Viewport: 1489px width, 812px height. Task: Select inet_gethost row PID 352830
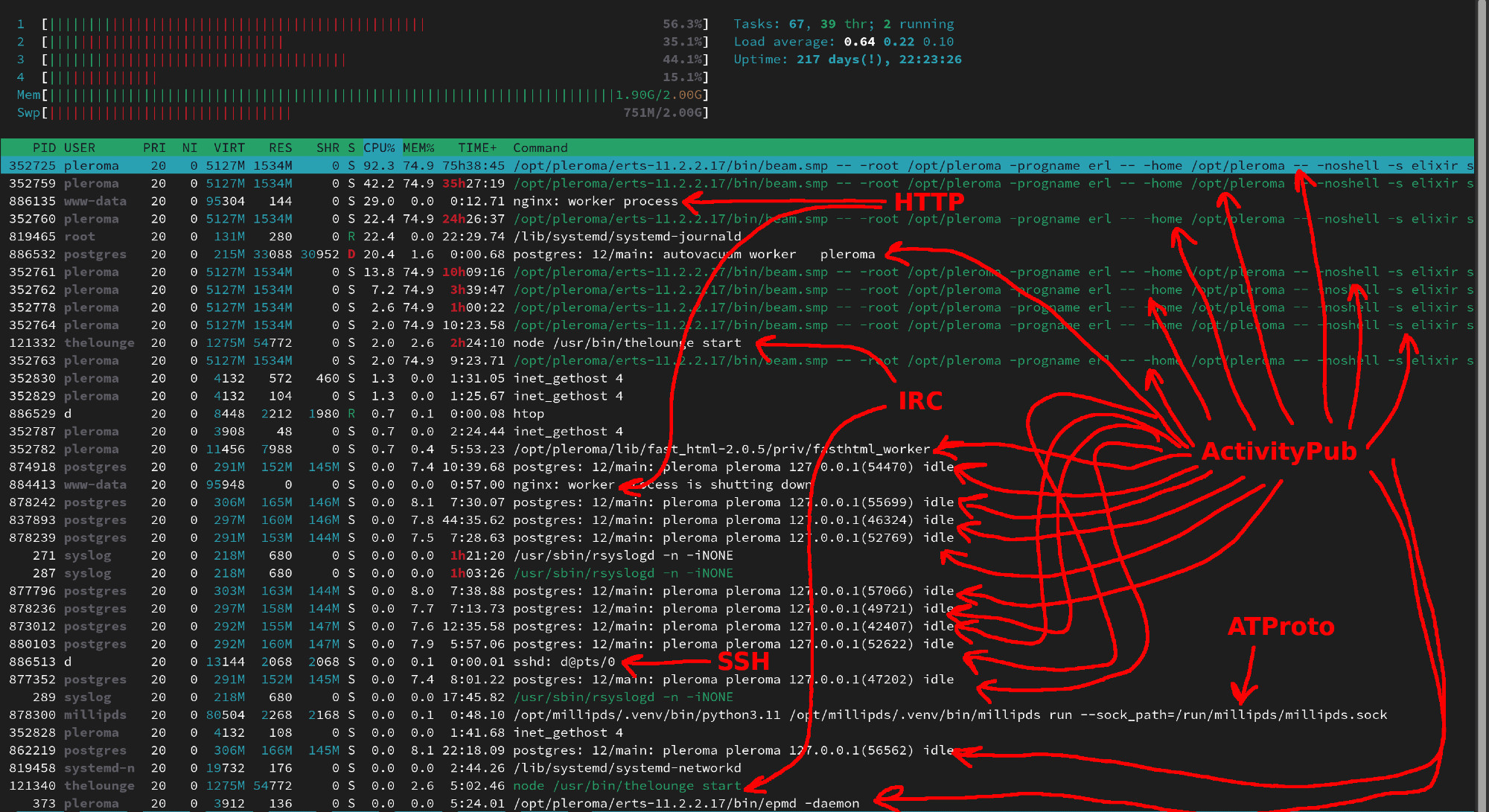click(737, 378)
